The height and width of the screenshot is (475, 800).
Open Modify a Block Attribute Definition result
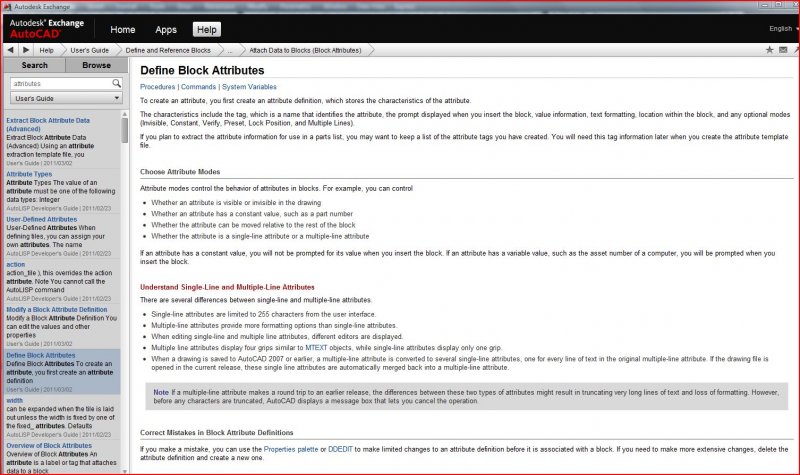(x=57, y=310)
